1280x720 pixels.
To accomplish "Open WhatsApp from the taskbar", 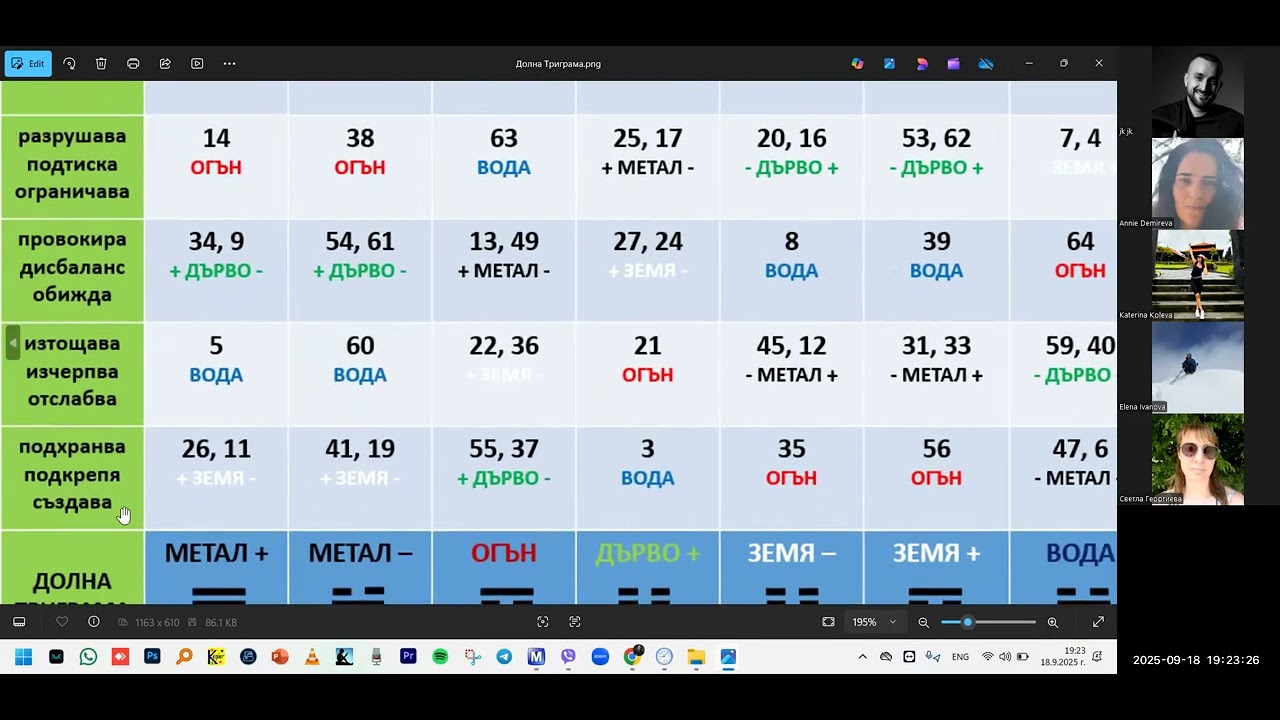I will click(88, 657).
